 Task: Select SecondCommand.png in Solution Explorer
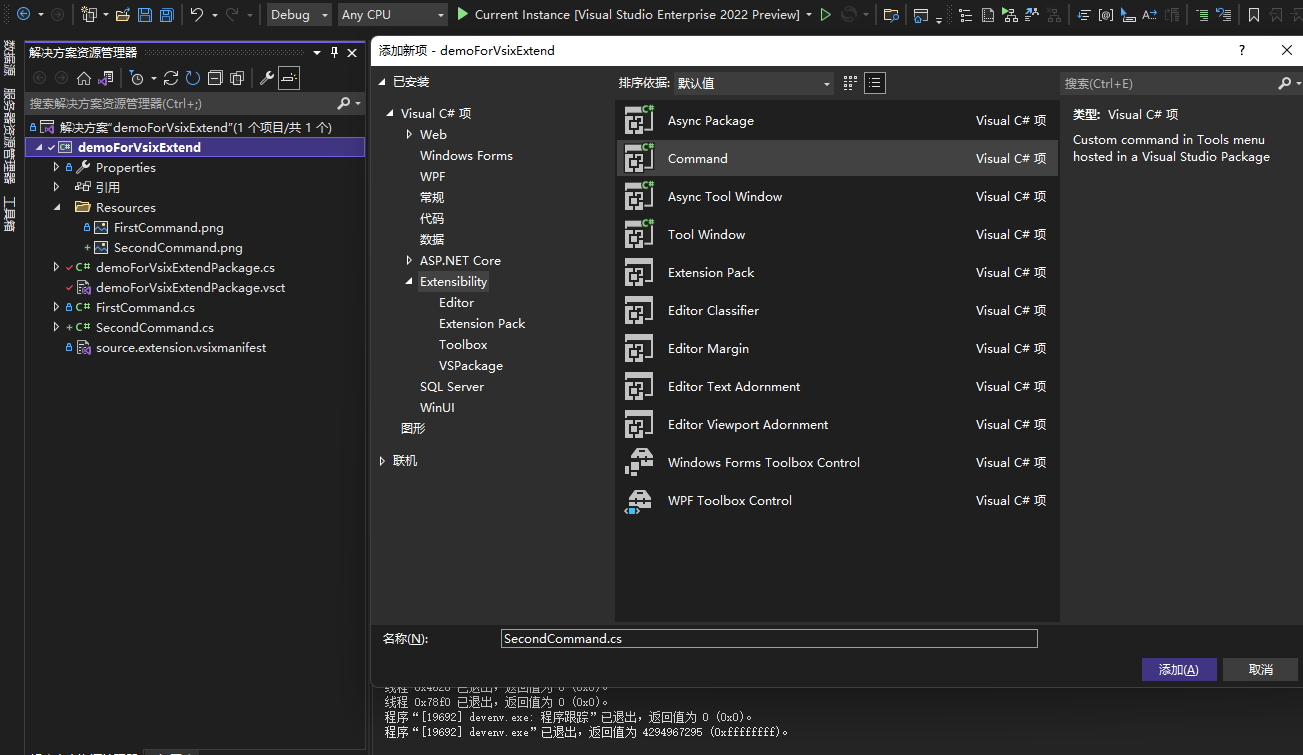(178, 247)
